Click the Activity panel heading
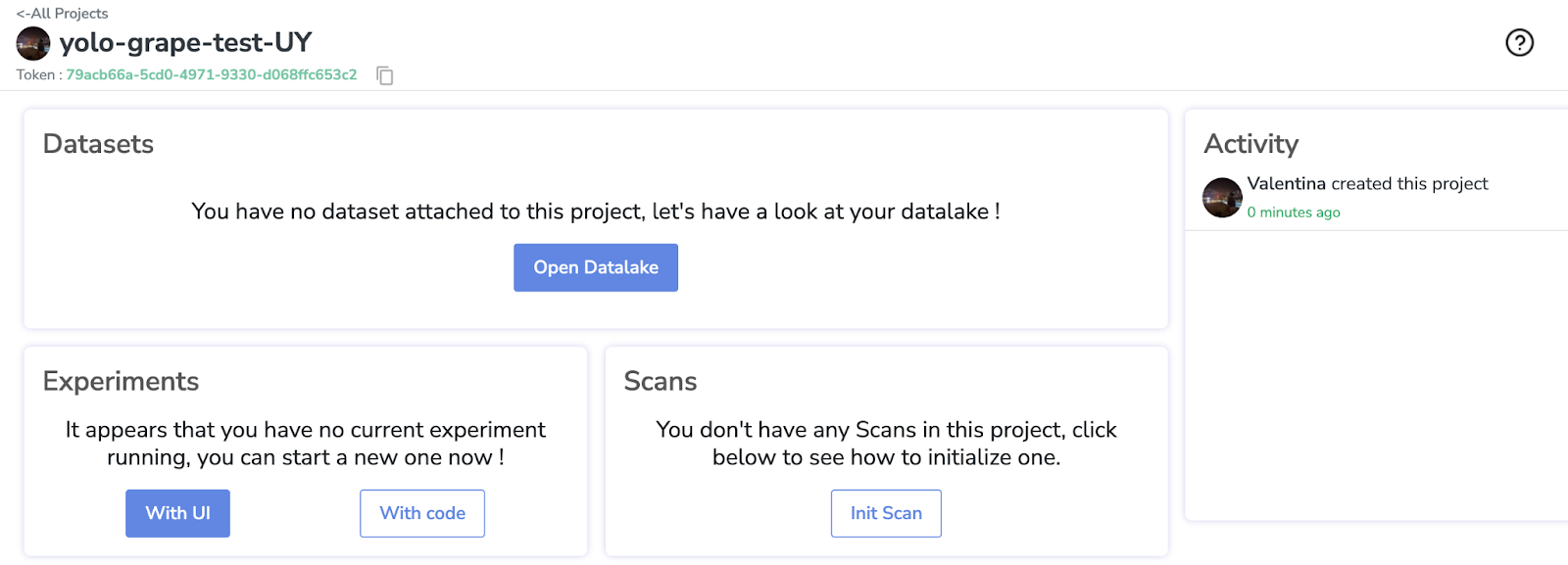Screen dimensions: 1568x565 (x=1250, y=144)
